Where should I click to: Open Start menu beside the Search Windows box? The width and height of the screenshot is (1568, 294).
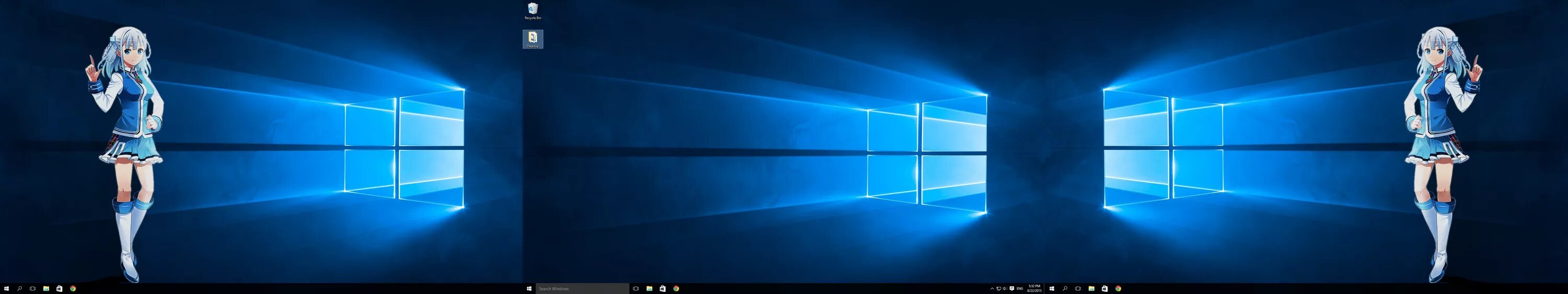[x=529, y=289]
